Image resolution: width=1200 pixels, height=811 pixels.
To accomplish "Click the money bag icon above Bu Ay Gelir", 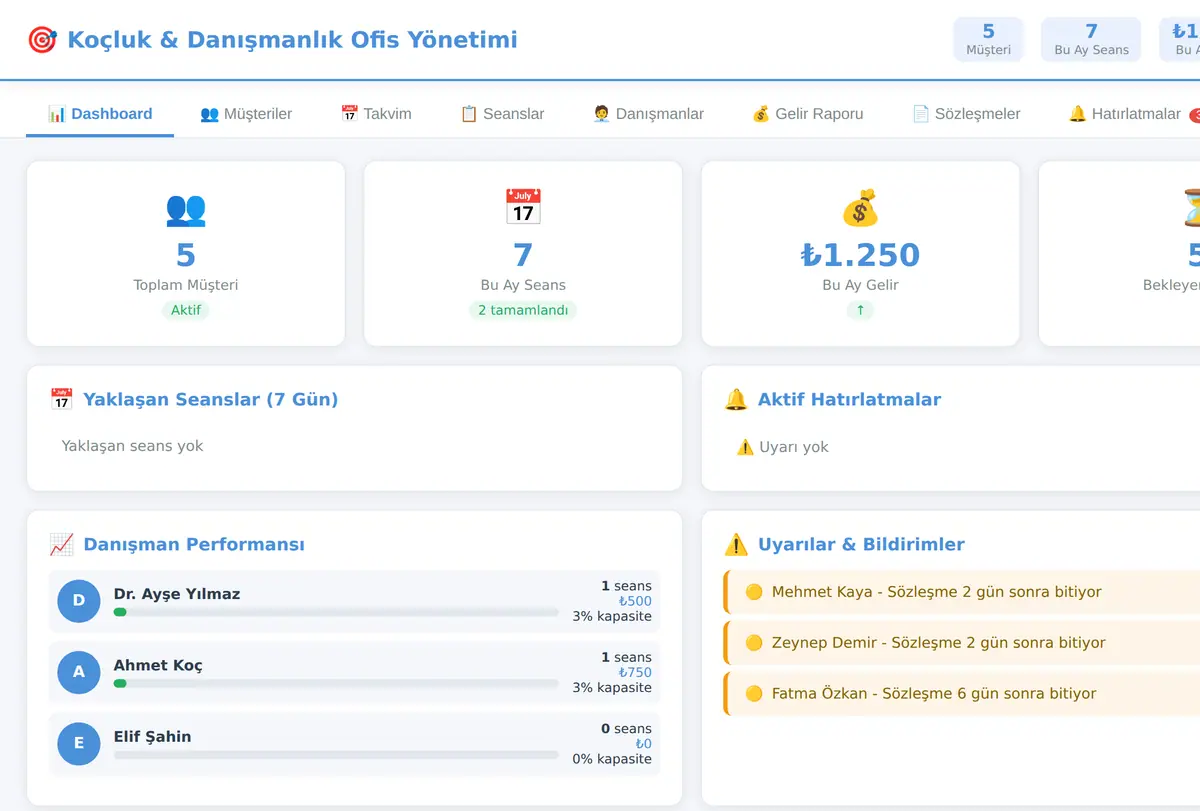I will coord(860,208).
